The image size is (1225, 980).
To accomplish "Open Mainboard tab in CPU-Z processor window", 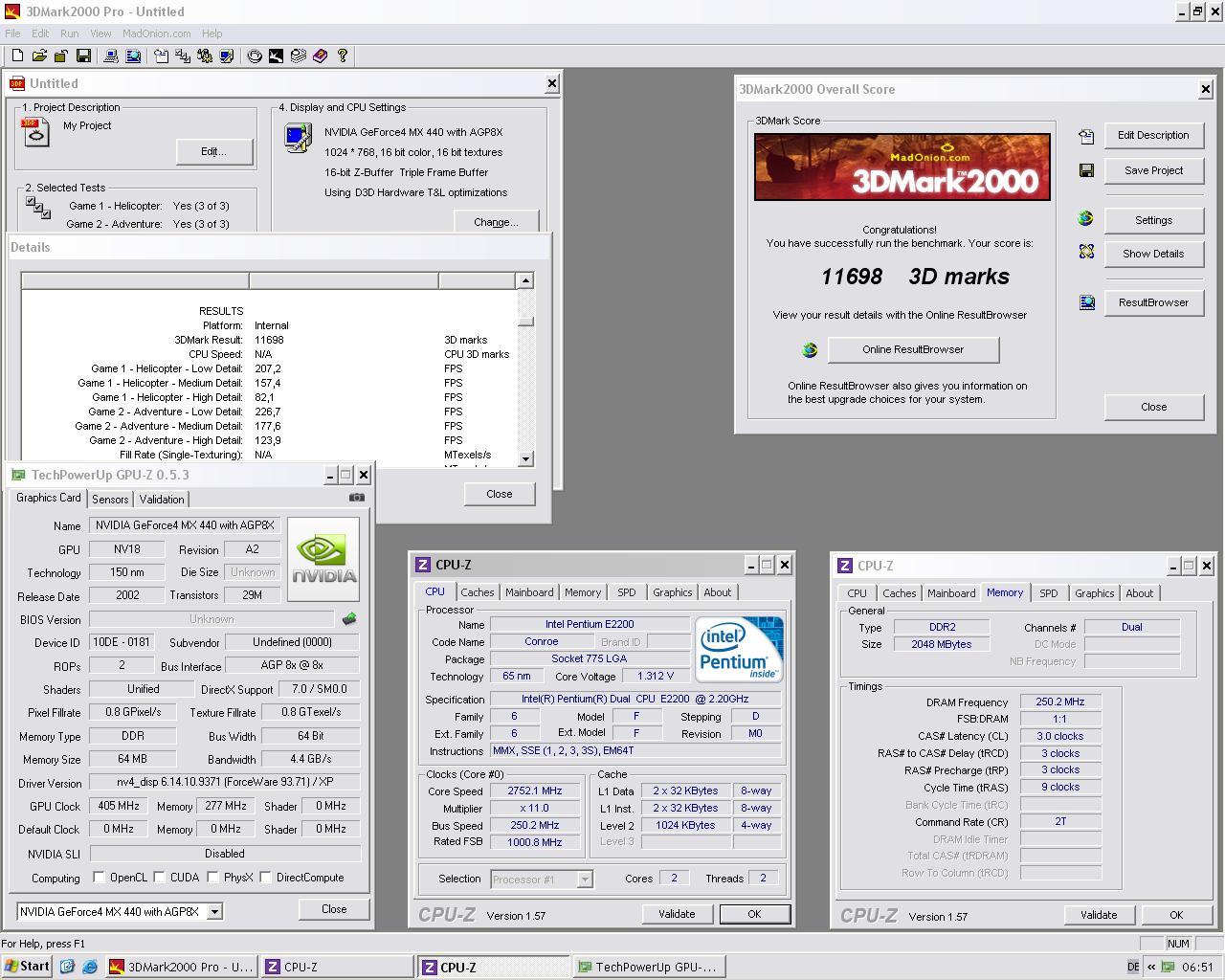I will (x=529, y=592).
